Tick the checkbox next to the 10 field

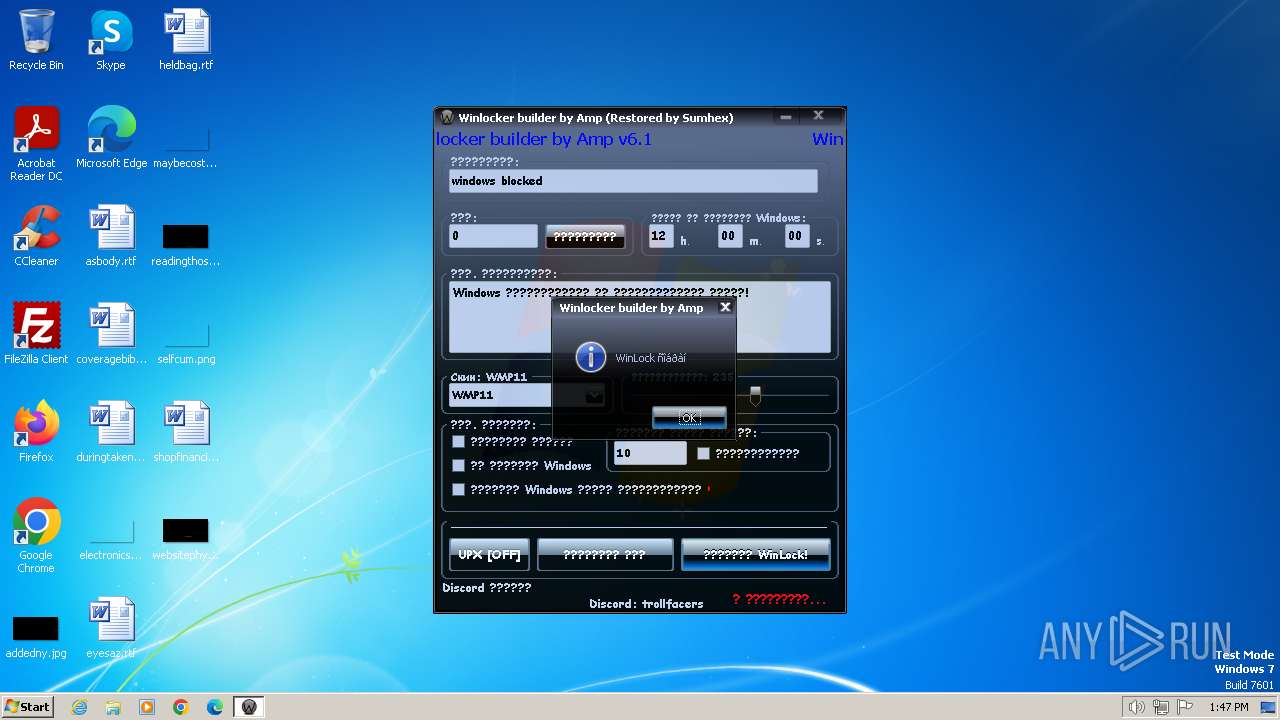tap(703, 453)
